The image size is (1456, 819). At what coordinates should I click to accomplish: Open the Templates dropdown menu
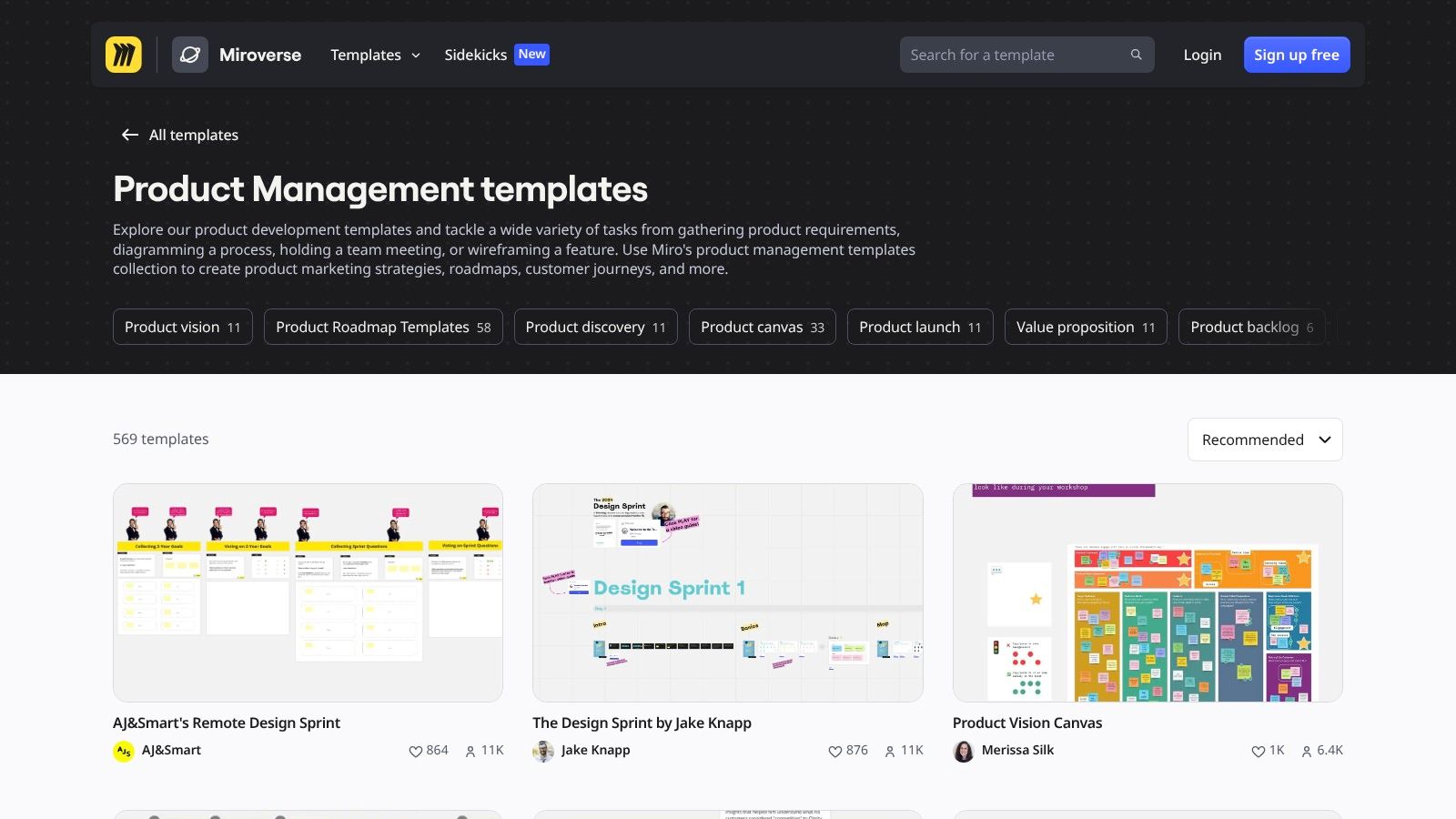click(375, 55)
